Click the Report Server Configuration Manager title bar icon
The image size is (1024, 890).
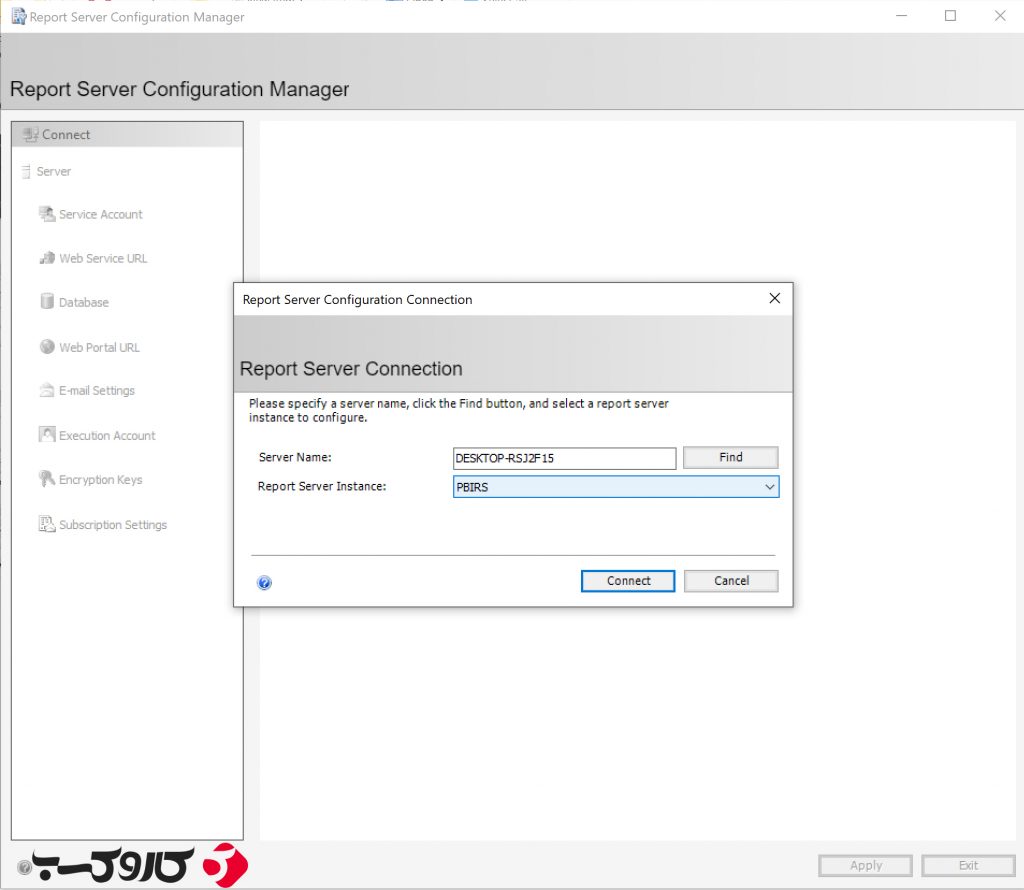pyautogui.click(x=16, y=16)
